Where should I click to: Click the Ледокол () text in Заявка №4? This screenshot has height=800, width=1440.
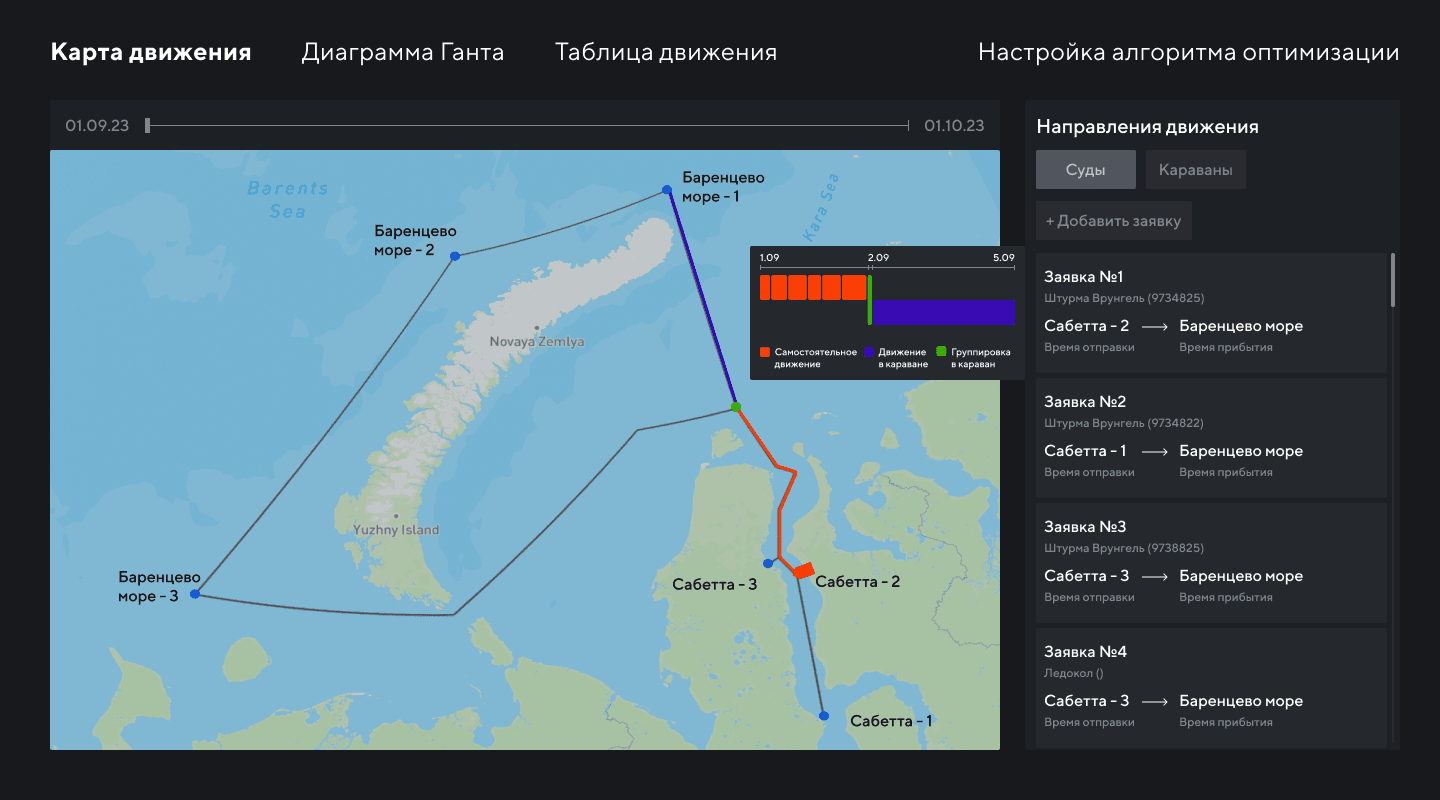click(1074, 673)
